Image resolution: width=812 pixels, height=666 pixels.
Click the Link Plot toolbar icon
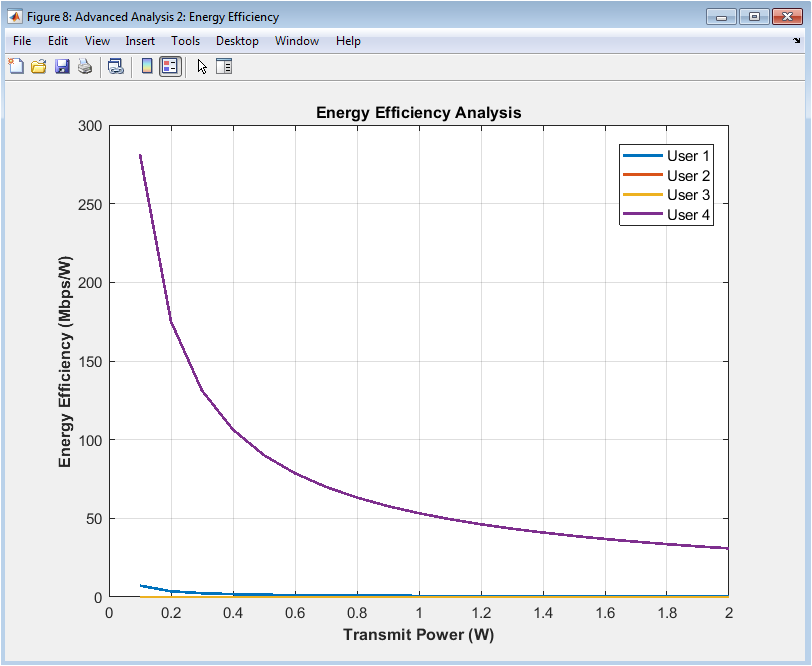coord(116,67)
